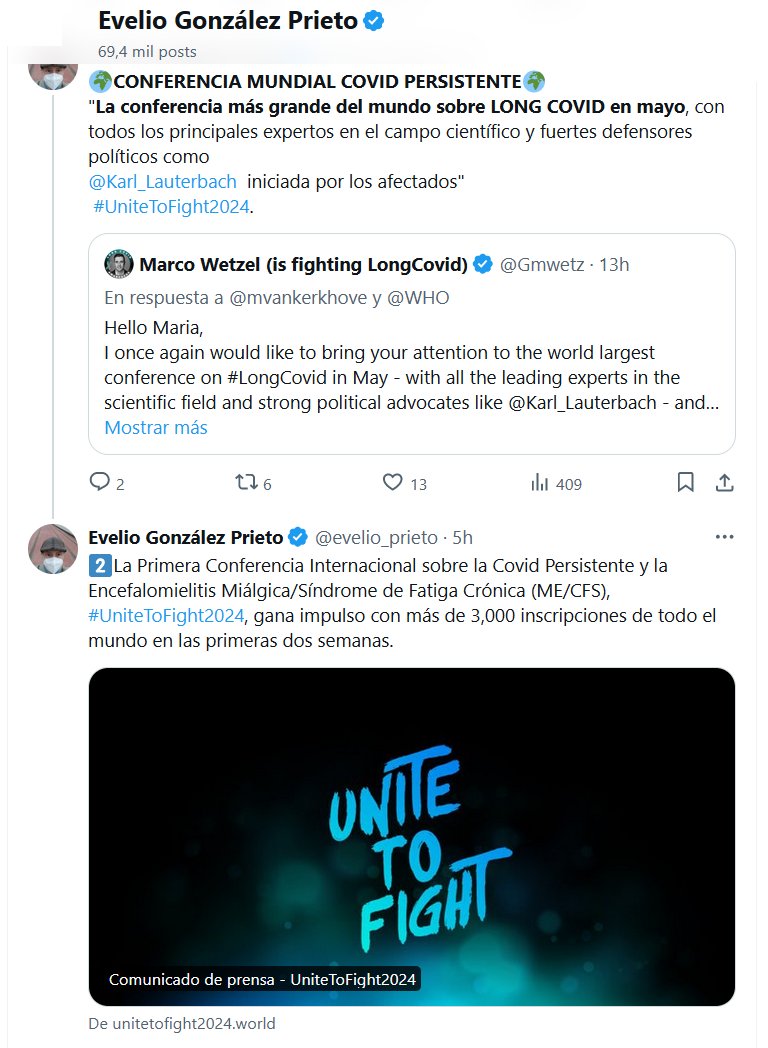This screenshot has width=768, height=1048.
Task: Open quoted tweet author Marco Wetzel name
Action: tap(304, 265)
